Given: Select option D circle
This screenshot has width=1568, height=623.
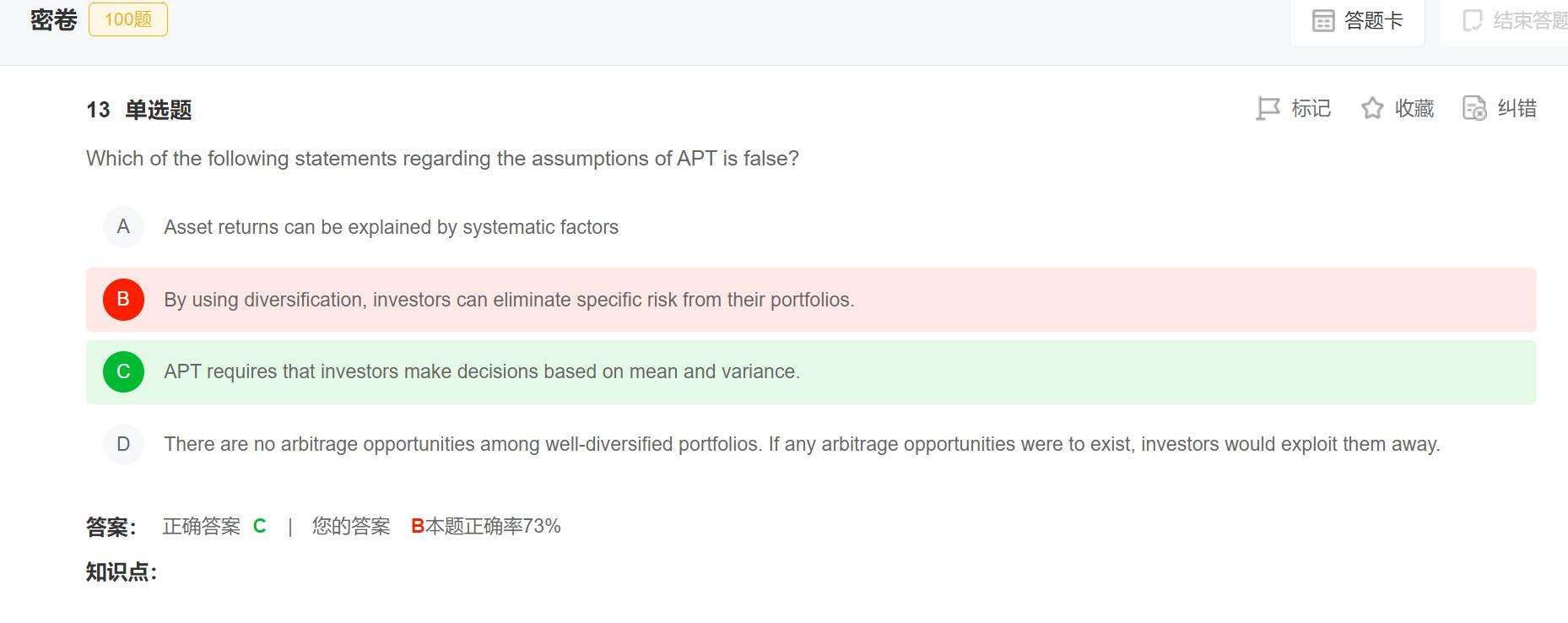Looking at the screenshot, I should tap(123, 444).
